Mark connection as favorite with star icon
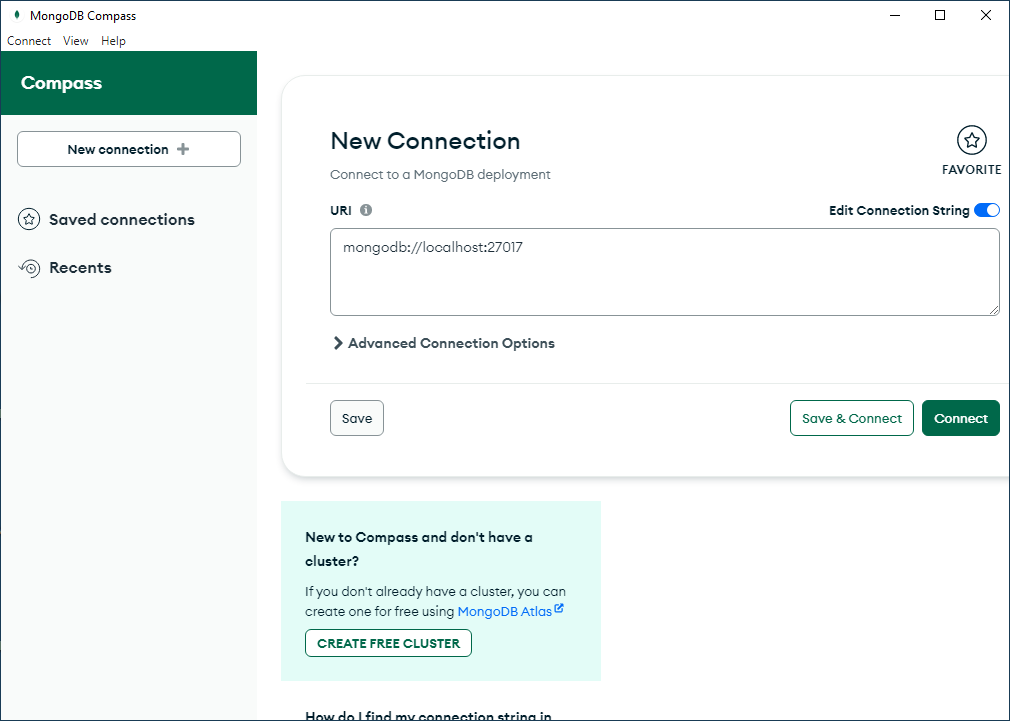Image resolution: width=1010 pixels, height=721 pixels. tap(971, 141)
